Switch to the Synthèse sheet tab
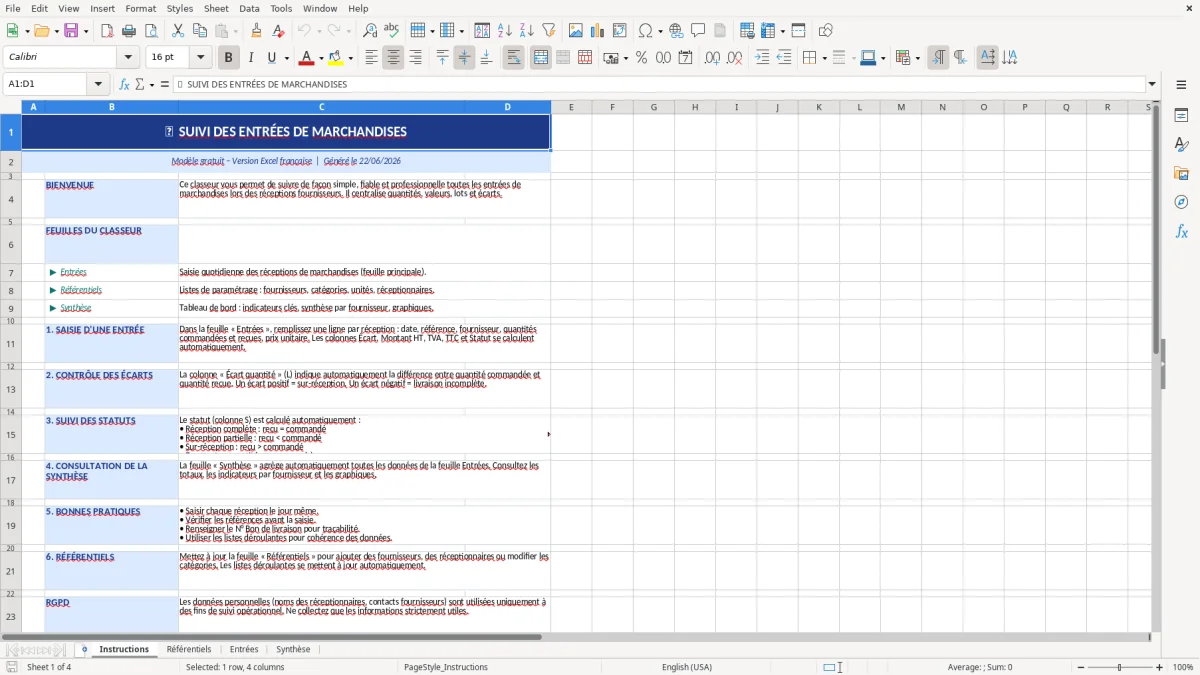1200x675 pixels. 293,650
